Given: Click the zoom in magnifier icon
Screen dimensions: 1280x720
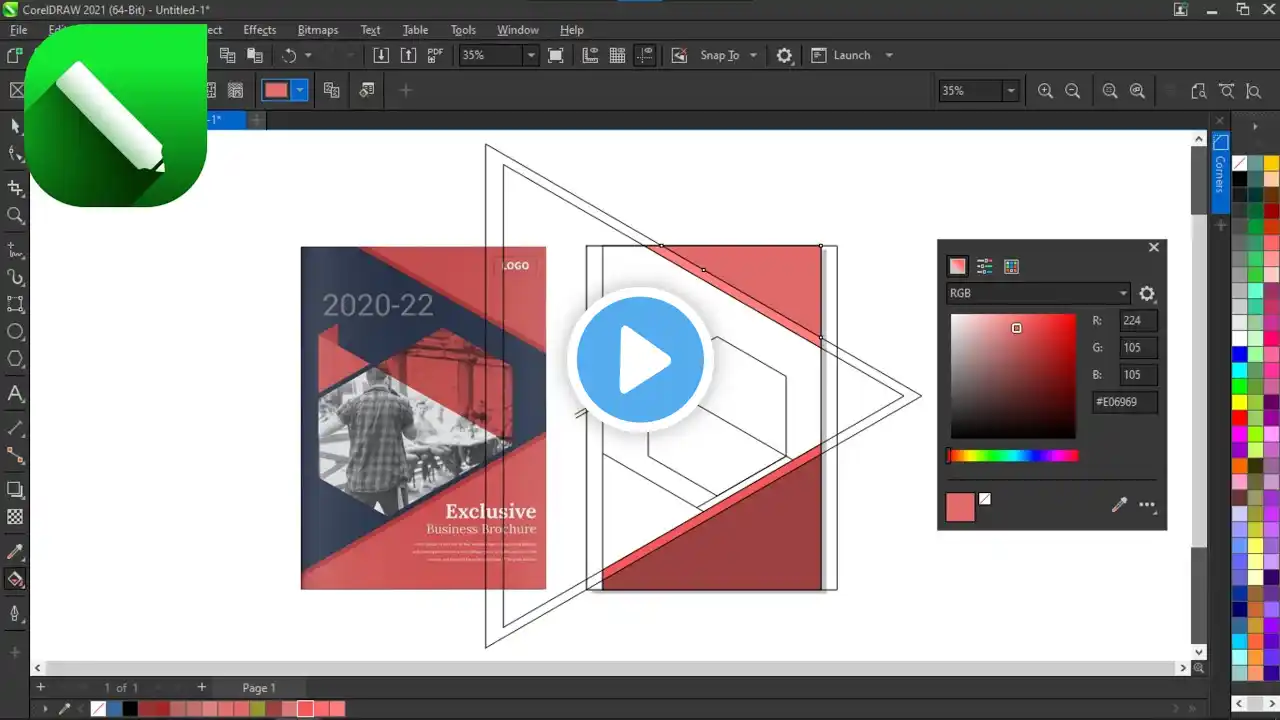Looking at the screenshot, I should click(1045, 91).
